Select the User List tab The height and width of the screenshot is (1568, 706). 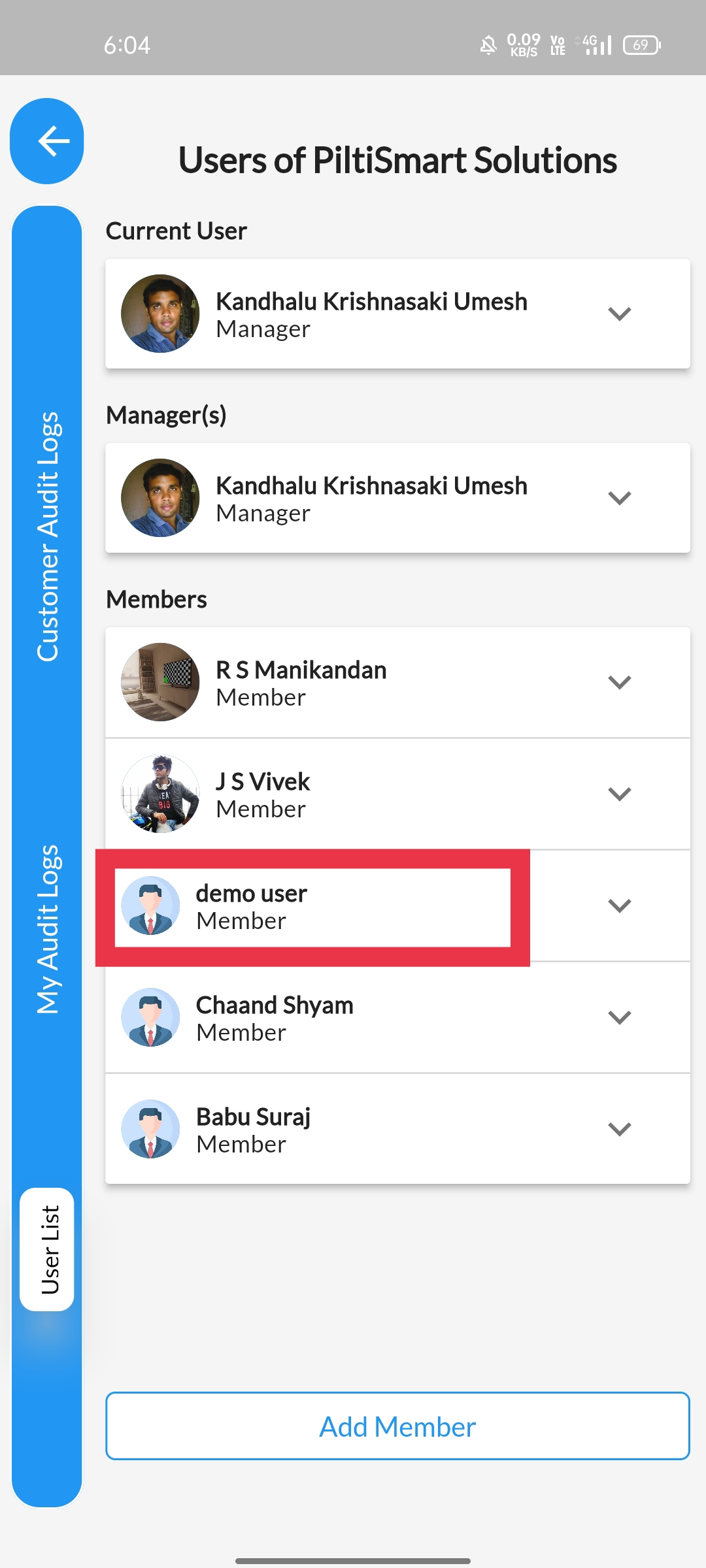click(47, 1249)
